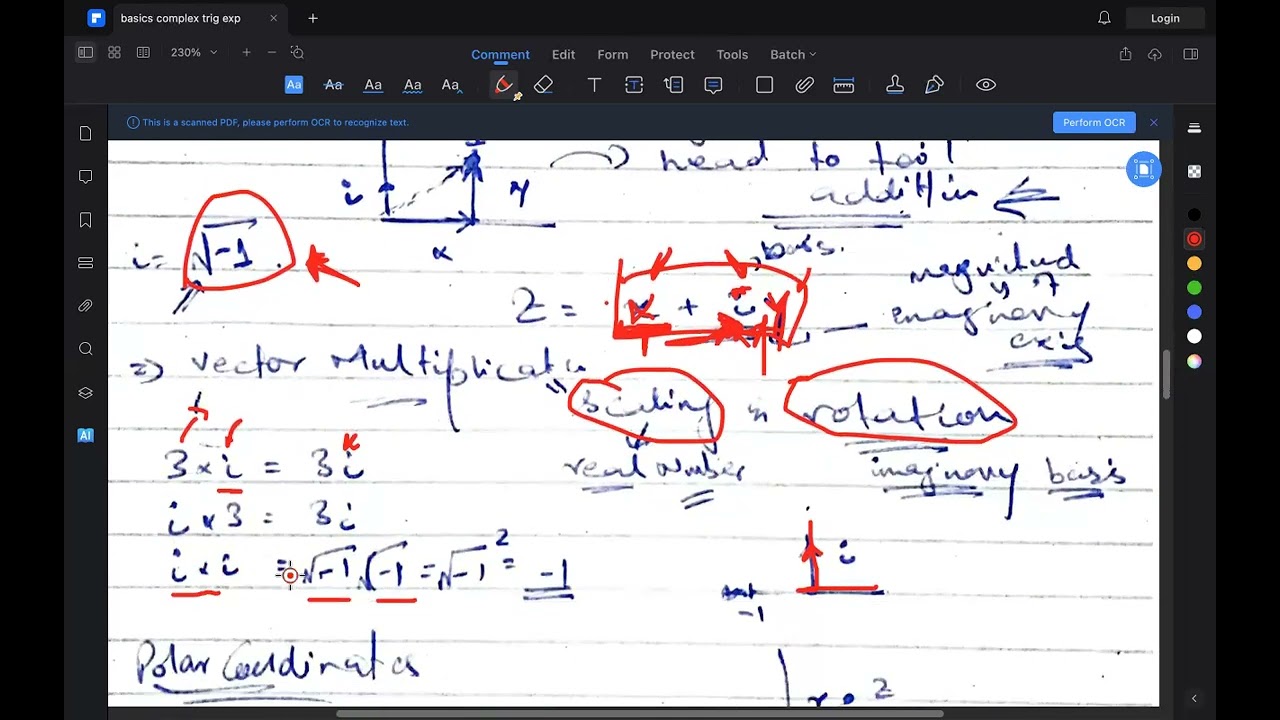The width and height of the screenshot is (1280, 720).
Task: Open the Protect tab
Action: 672,54
